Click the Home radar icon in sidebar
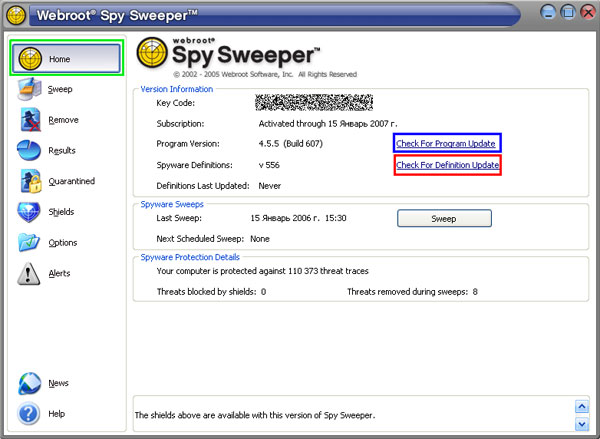This screenshot has width=600, height=439. (30, 59)
